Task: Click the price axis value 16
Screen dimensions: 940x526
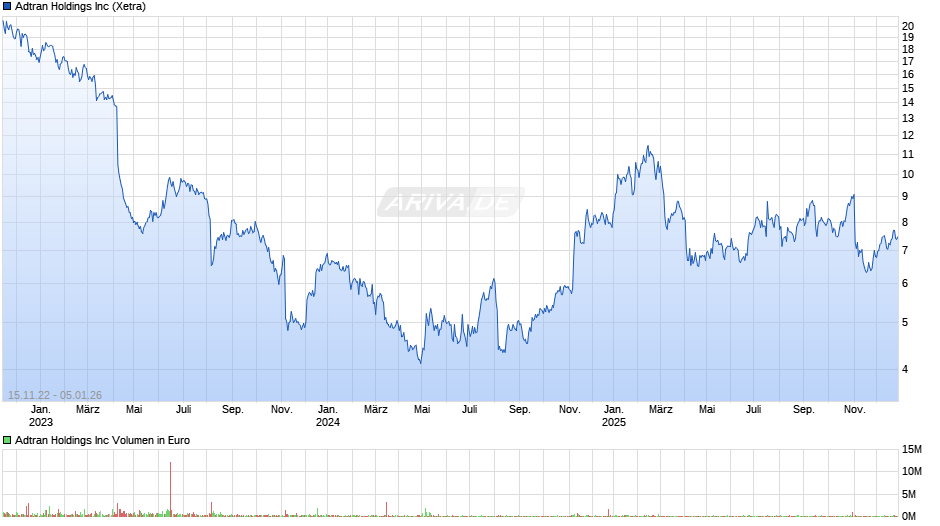Action: click(908, 74)
